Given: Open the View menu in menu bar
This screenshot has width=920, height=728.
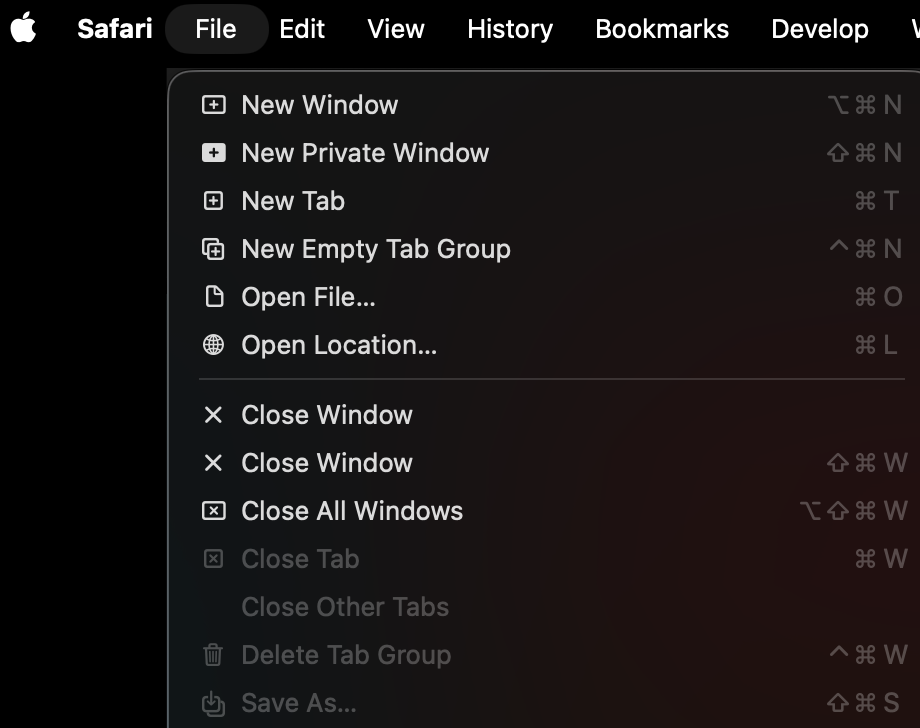Looking at the screenshot, I should pyautogui.click(x=396, y=29).
